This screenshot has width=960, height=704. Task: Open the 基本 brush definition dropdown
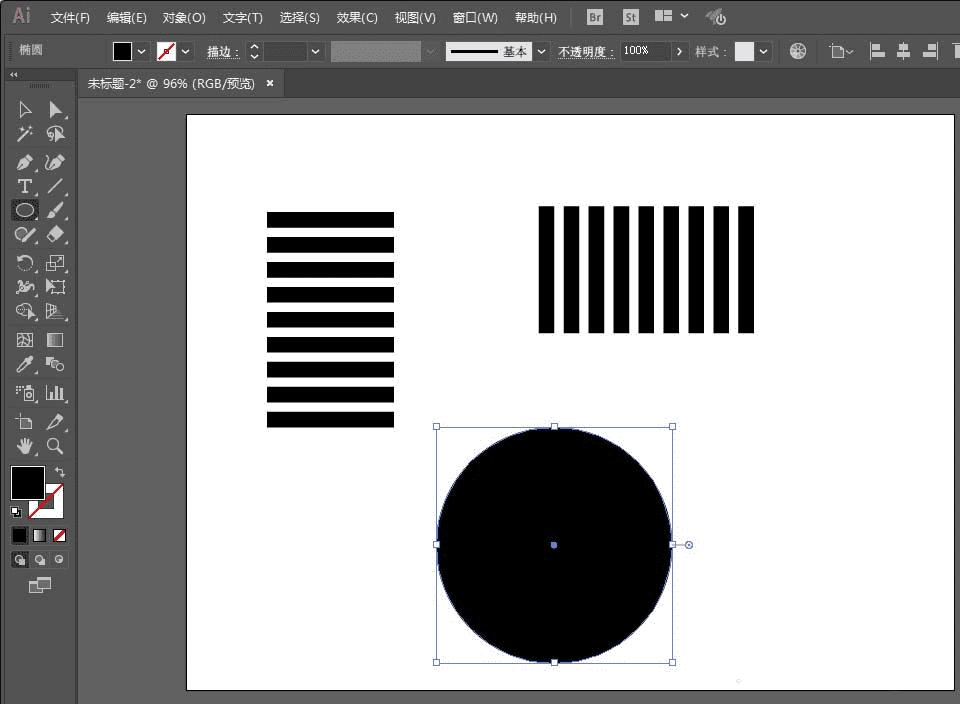click(541, 52)
